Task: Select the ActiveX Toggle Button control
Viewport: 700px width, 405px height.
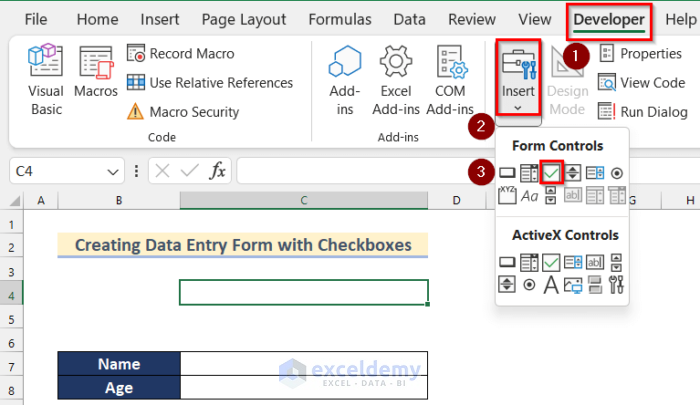Action: (x=595, y=286)
